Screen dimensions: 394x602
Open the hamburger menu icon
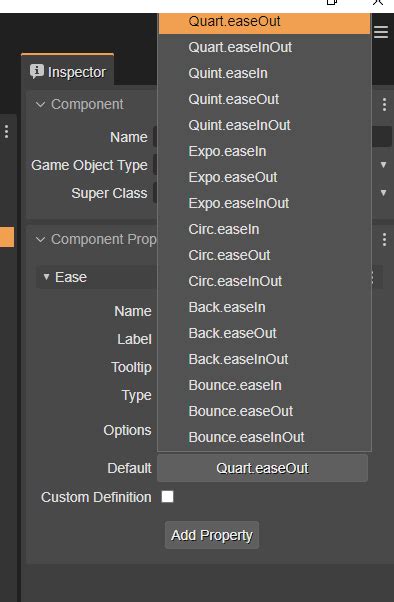(x=381, y=32)
